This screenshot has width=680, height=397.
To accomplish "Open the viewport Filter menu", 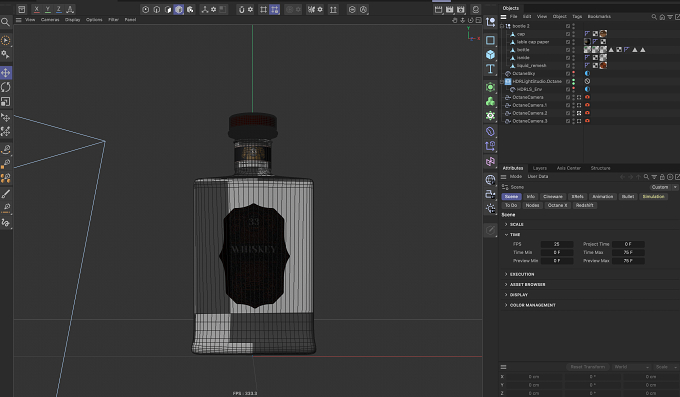I will [114, 20].
